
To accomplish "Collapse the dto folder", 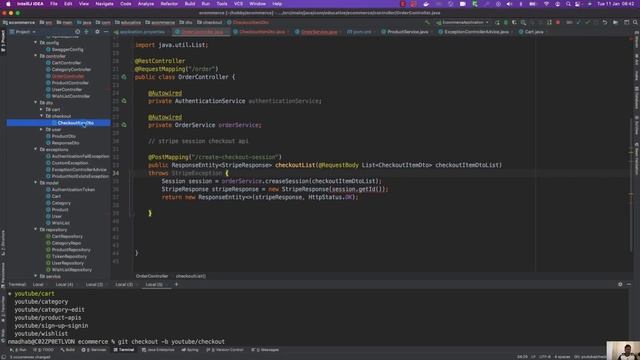I will (x=36, y=102).
